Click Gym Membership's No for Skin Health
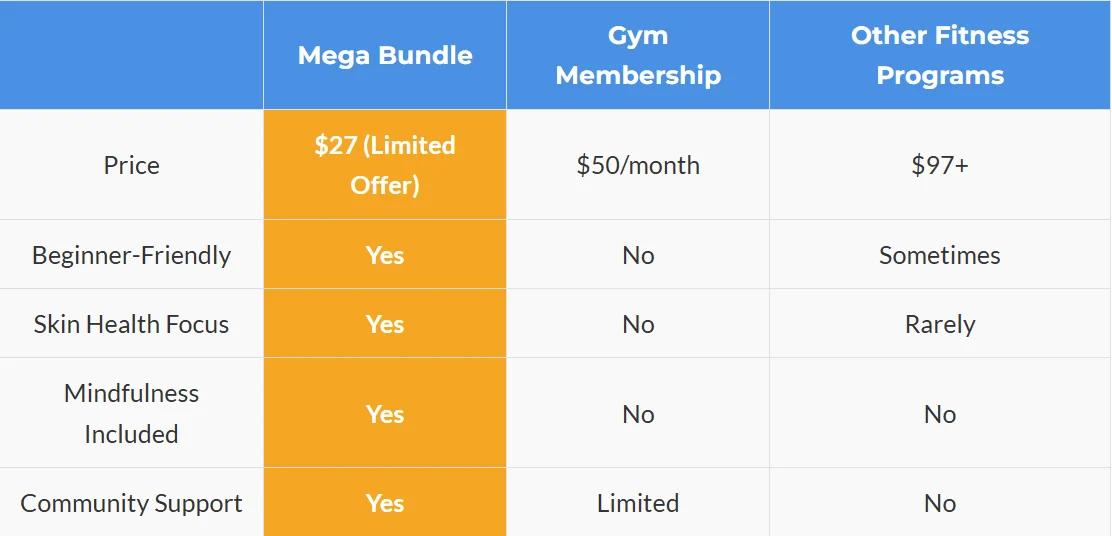Image resolution: width=1112 pixels, height=536 pixels. [x=638, y=324]
